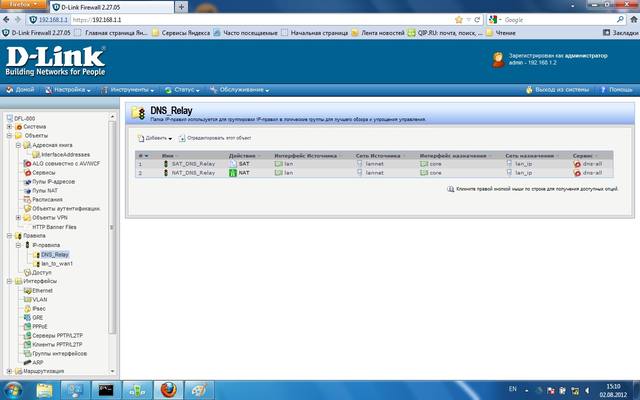Sort by Имя column header
640x400 pixels.
(x=168, y=156)
